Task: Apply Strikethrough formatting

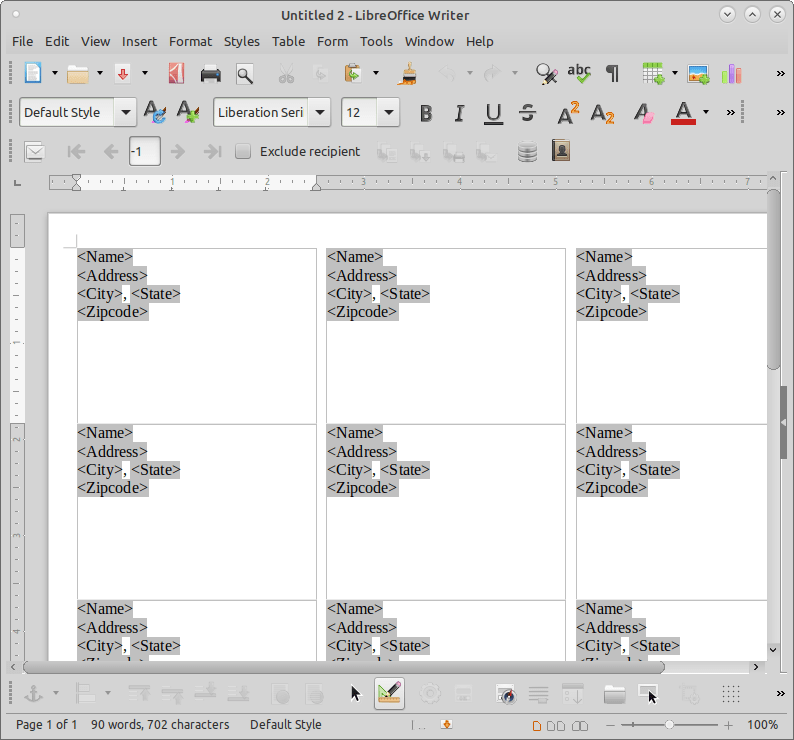Action: (527, 112)
